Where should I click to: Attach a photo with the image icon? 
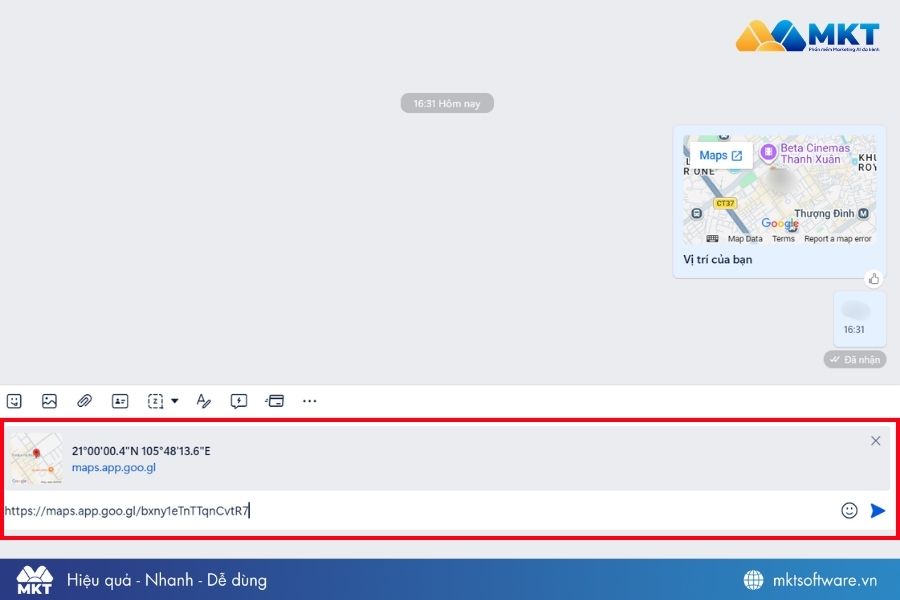click(49, 401)
